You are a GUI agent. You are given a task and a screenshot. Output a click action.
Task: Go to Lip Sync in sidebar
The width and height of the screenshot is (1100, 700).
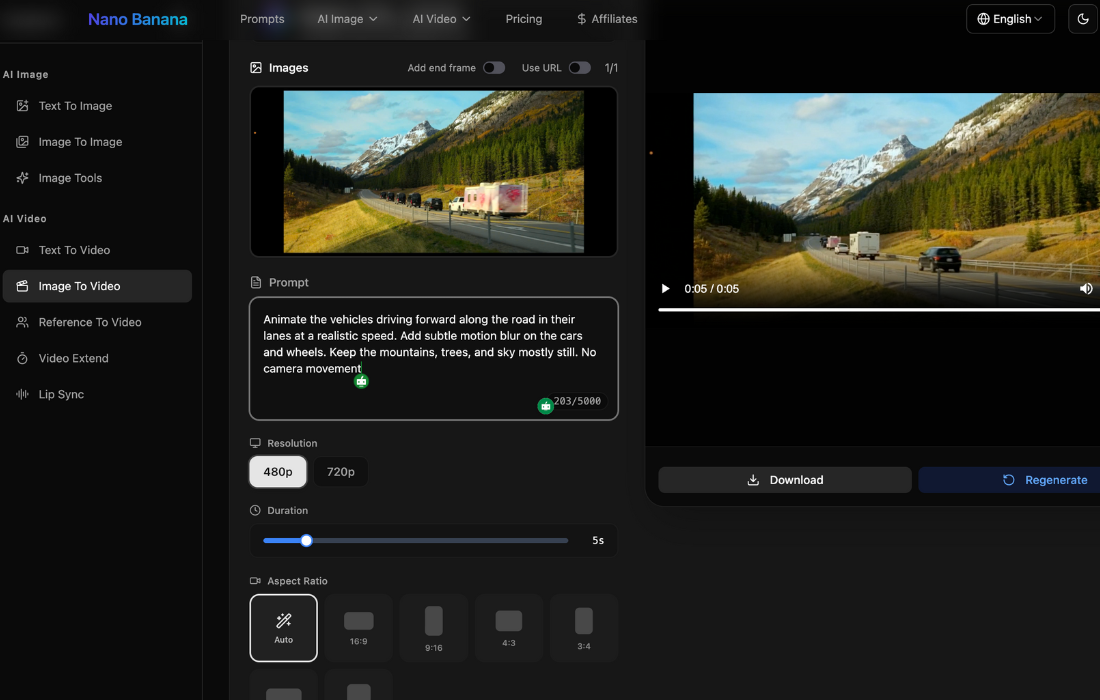pyautogui.click(x=61, y=394)
